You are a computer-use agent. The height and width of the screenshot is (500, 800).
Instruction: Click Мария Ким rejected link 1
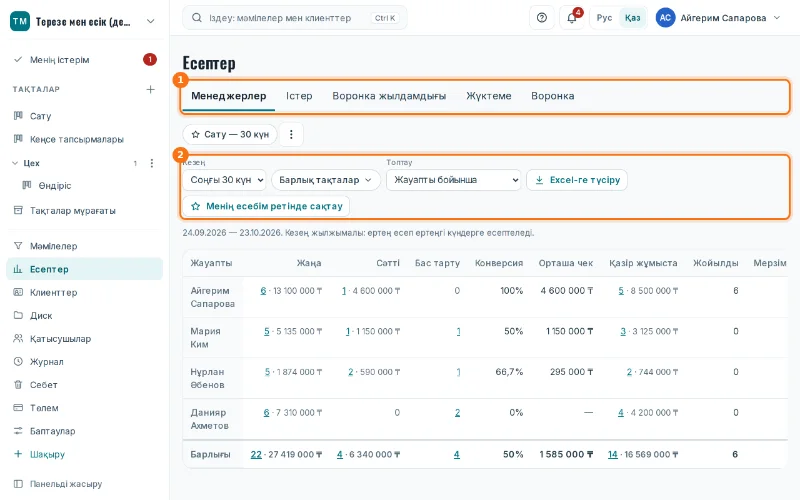pos(458,332)
